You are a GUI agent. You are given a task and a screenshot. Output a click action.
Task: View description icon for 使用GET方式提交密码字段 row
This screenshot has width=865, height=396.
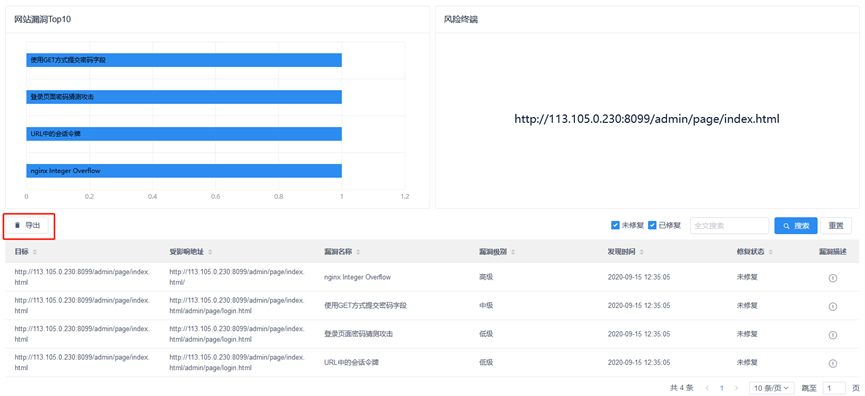pos(833,306)
